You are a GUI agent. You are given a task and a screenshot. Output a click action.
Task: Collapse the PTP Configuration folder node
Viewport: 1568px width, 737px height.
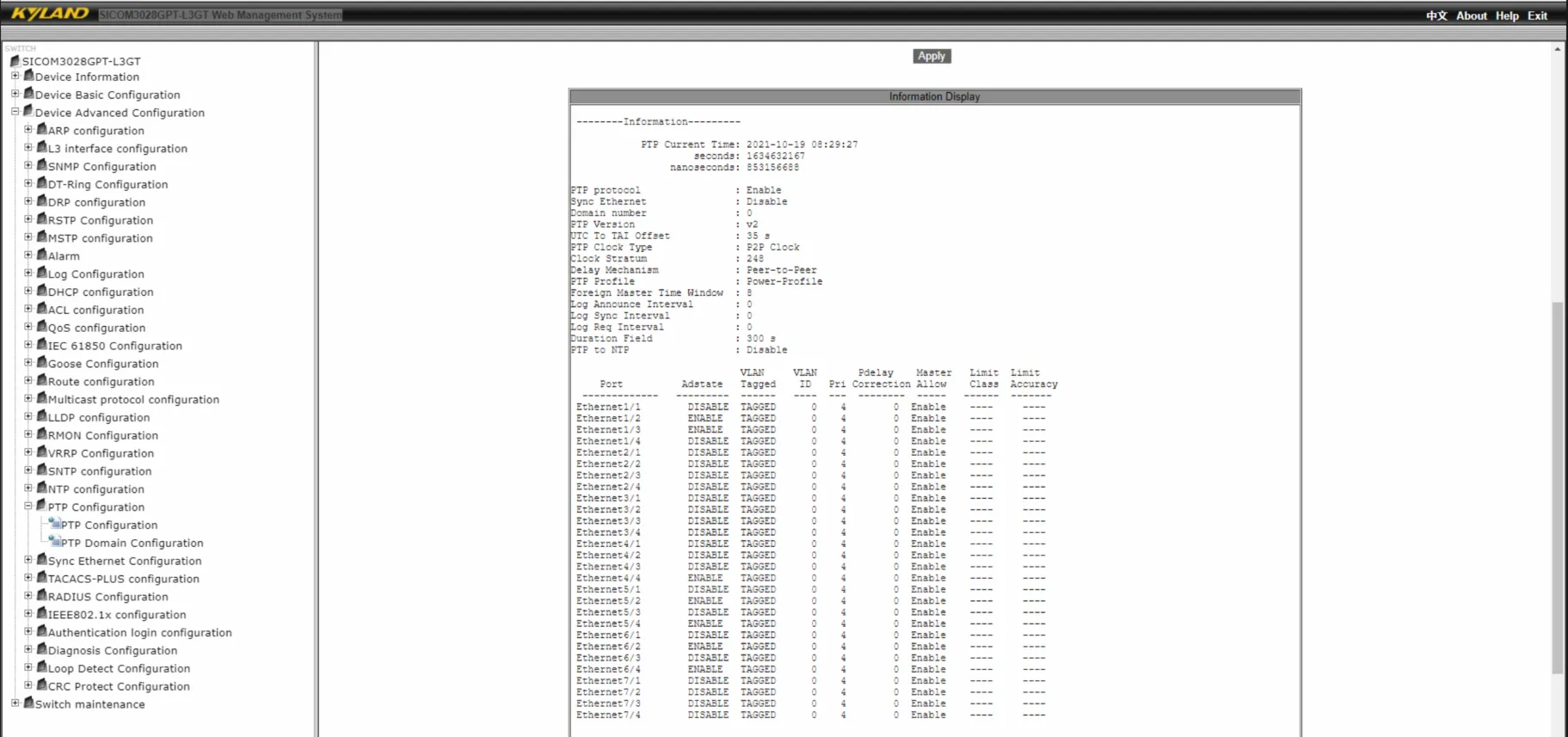tap(28, 506)
